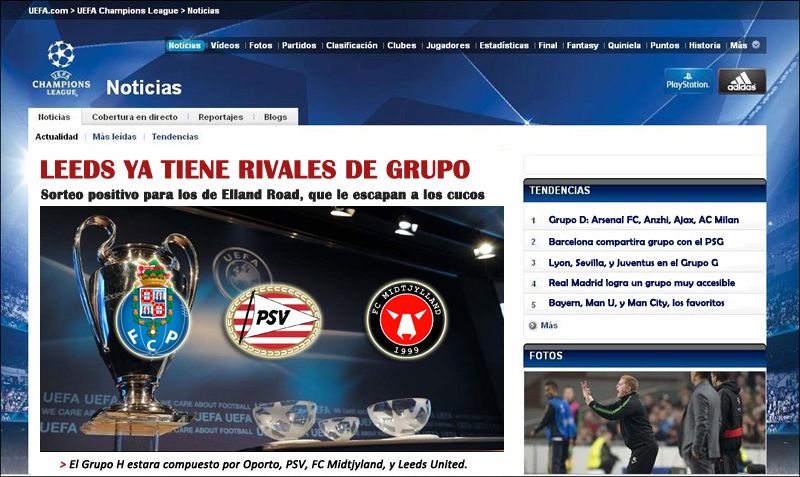Image resolution: width=800 pixels, height=477 pixels.
Task: Click the PSV crest in the image
Action: [x=273, y=320]
